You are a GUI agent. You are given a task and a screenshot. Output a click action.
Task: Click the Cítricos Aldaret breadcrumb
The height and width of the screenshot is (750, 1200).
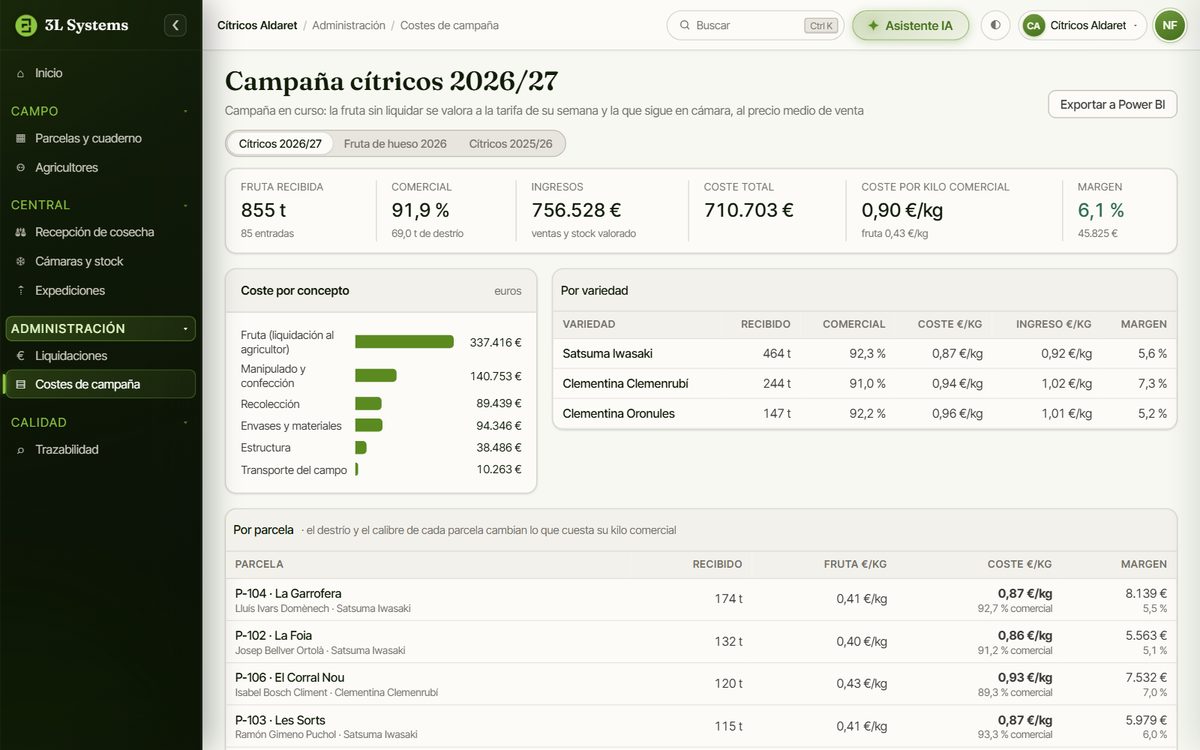coord(257,25)
